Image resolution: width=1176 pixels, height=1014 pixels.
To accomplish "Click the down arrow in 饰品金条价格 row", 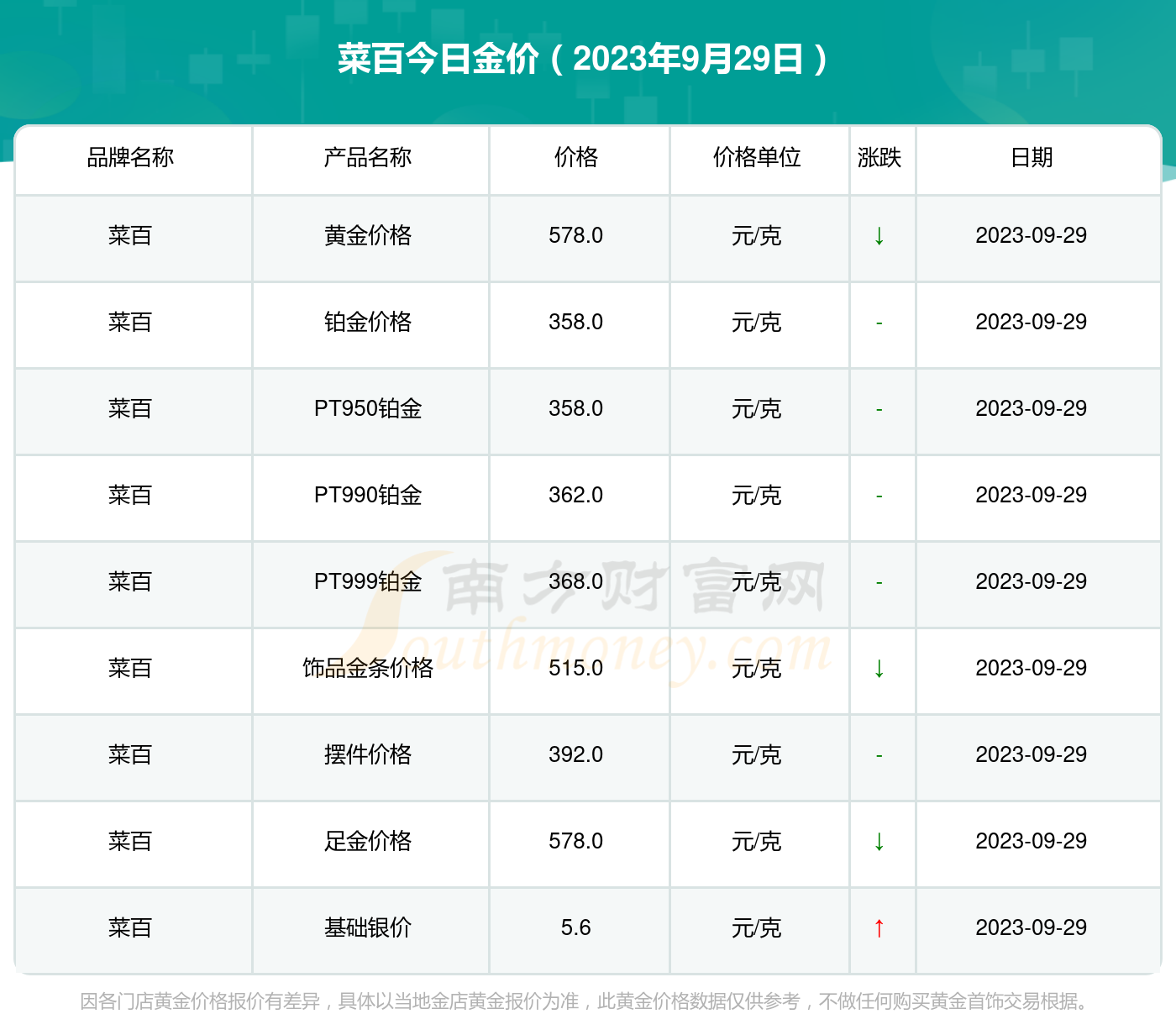I will [879, 669].
